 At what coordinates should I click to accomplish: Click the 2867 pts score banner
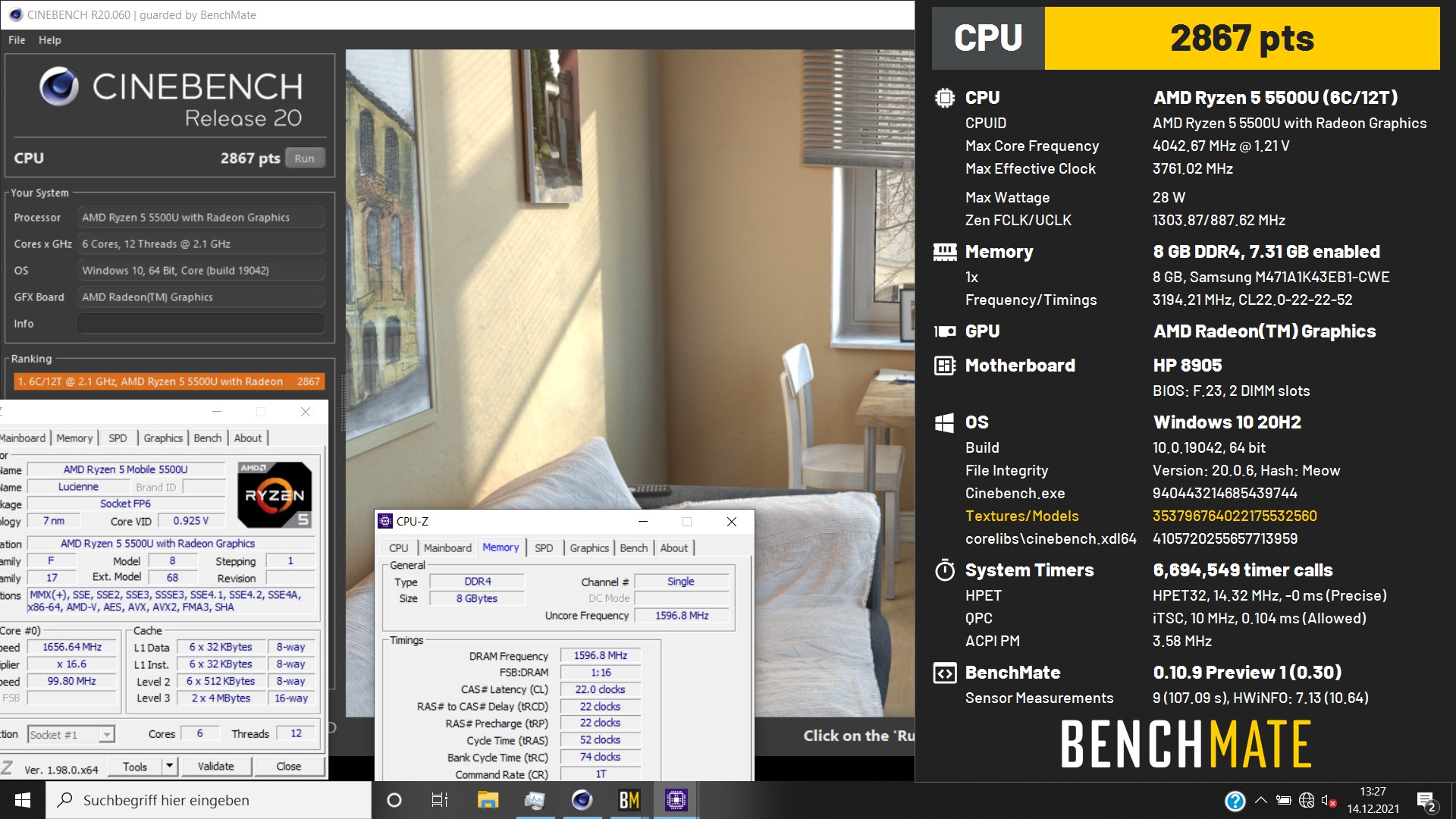click(1242, 39)
